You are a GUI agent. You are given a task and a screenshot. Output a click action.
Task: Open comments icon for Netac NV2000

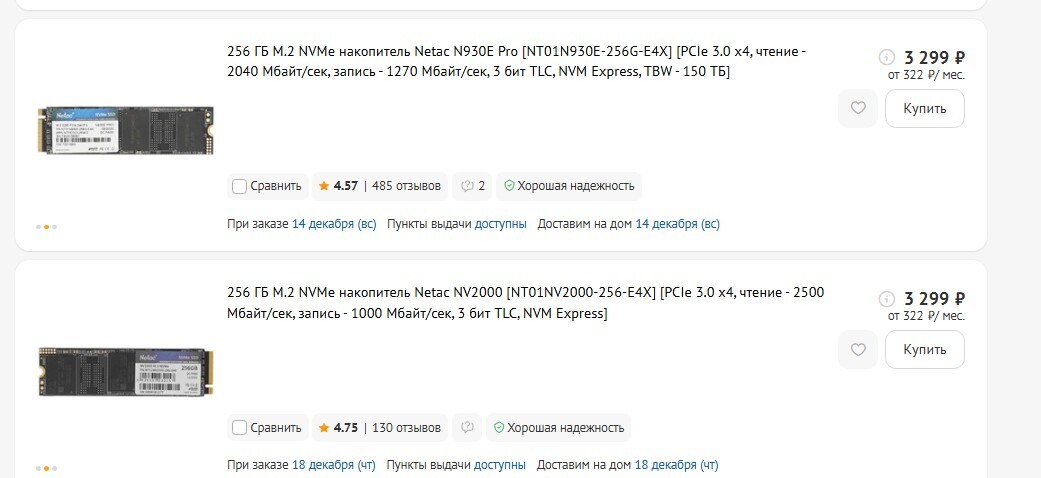(466, 428)
